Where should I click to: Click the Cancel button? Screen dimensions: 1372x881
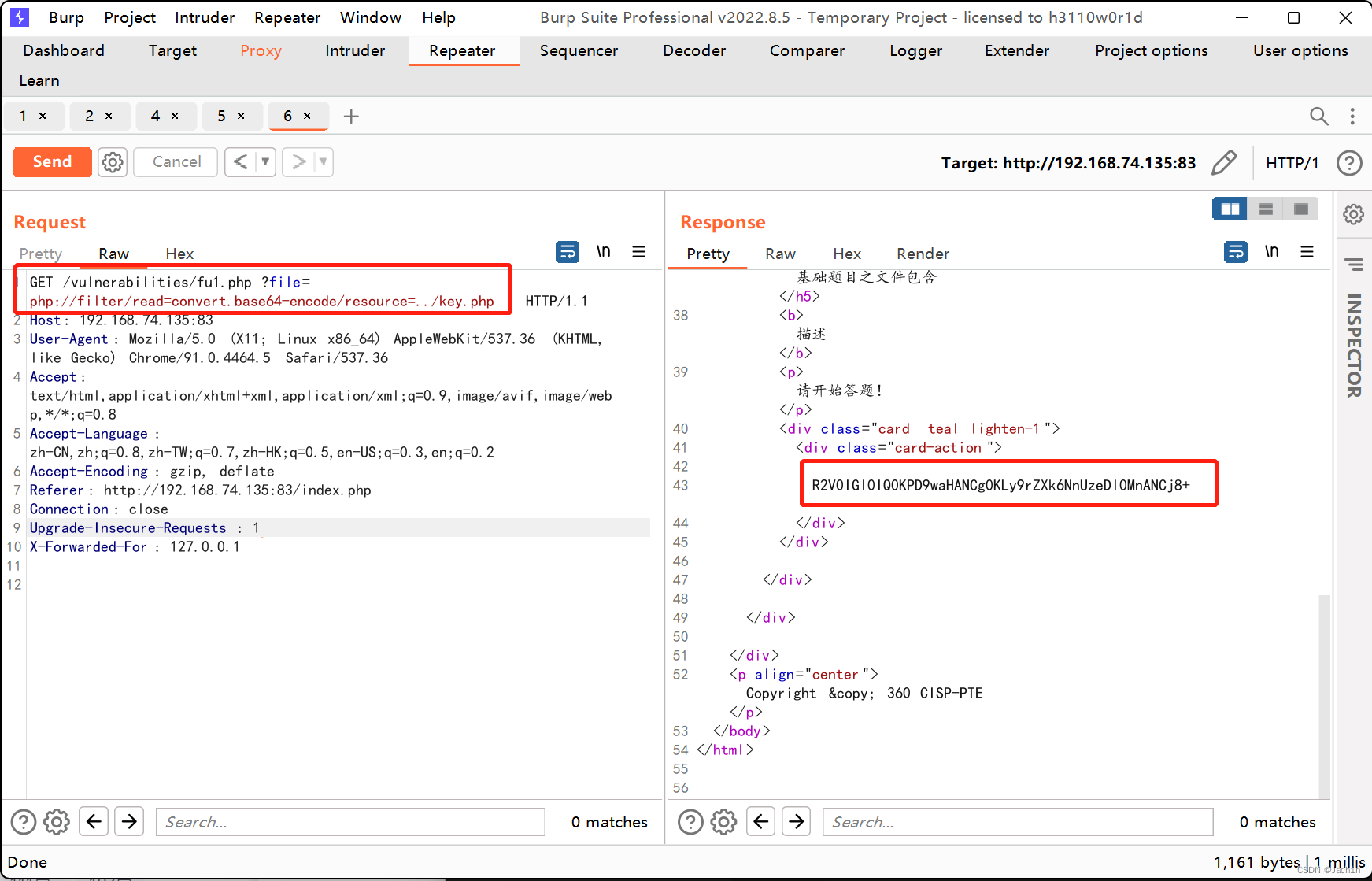(176, 162)
